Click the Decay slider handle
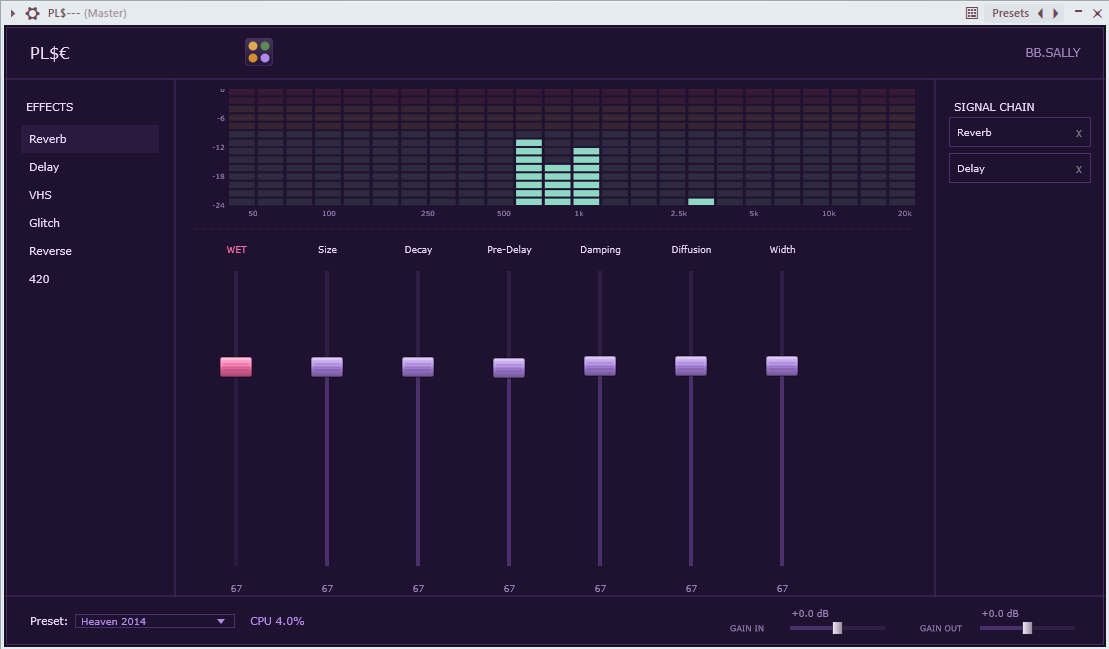 pos(418,367)
